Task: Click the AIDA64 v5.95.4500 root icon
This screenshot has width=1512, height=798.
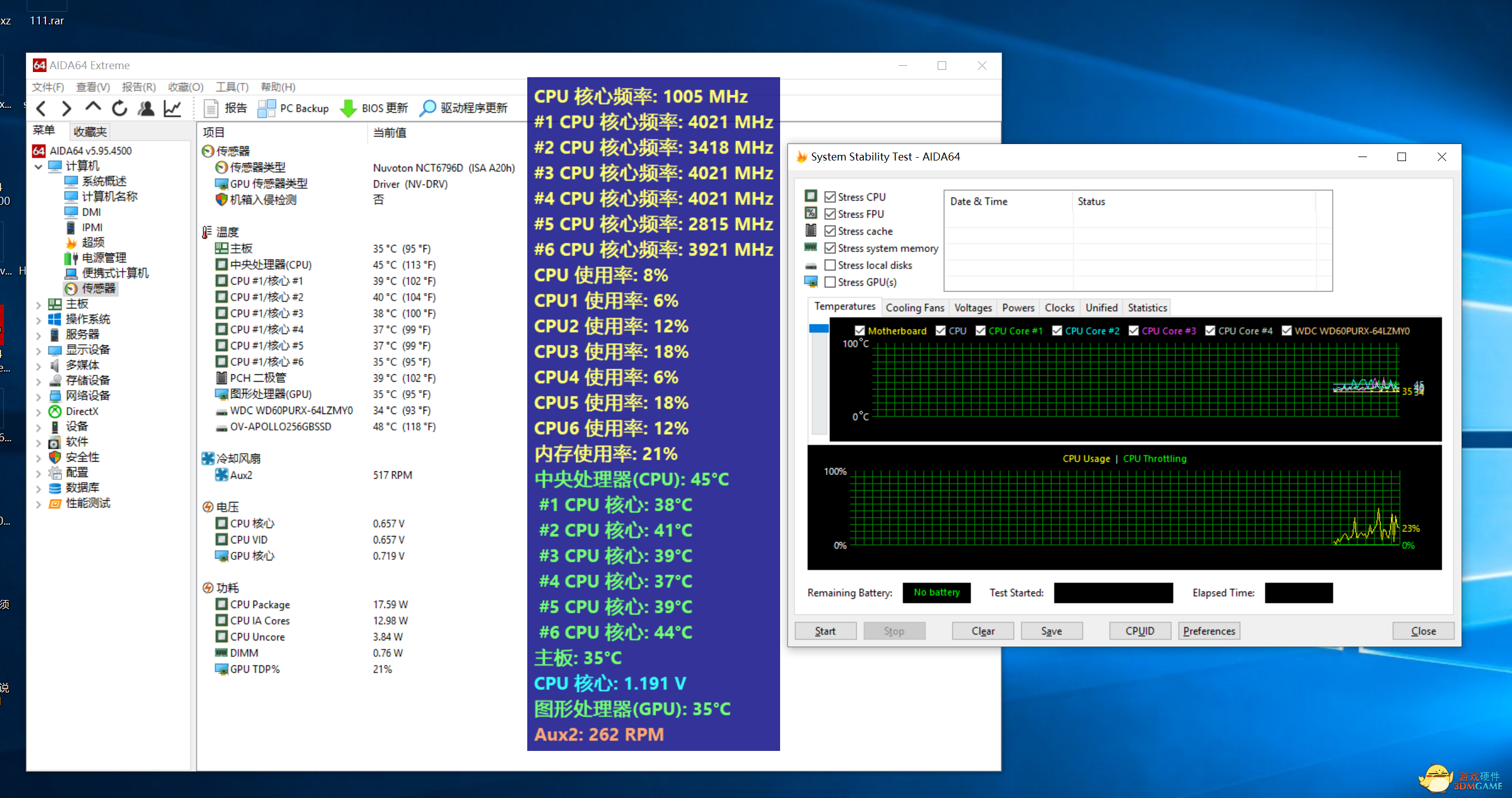Action: (x=39, y=151)
